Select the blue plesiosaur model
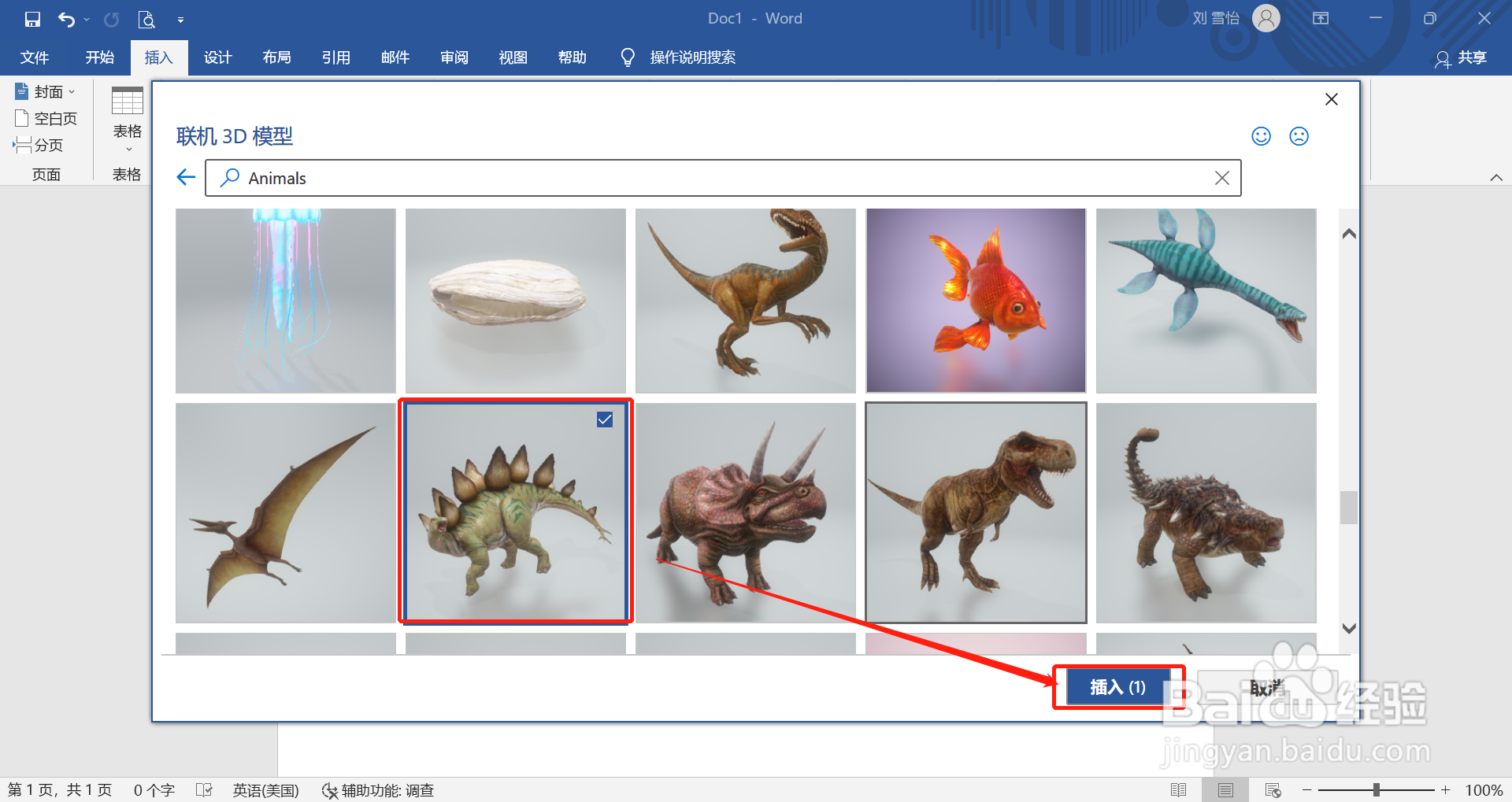Screen dimensions: 1512x802 click(x=1206, y=301)
